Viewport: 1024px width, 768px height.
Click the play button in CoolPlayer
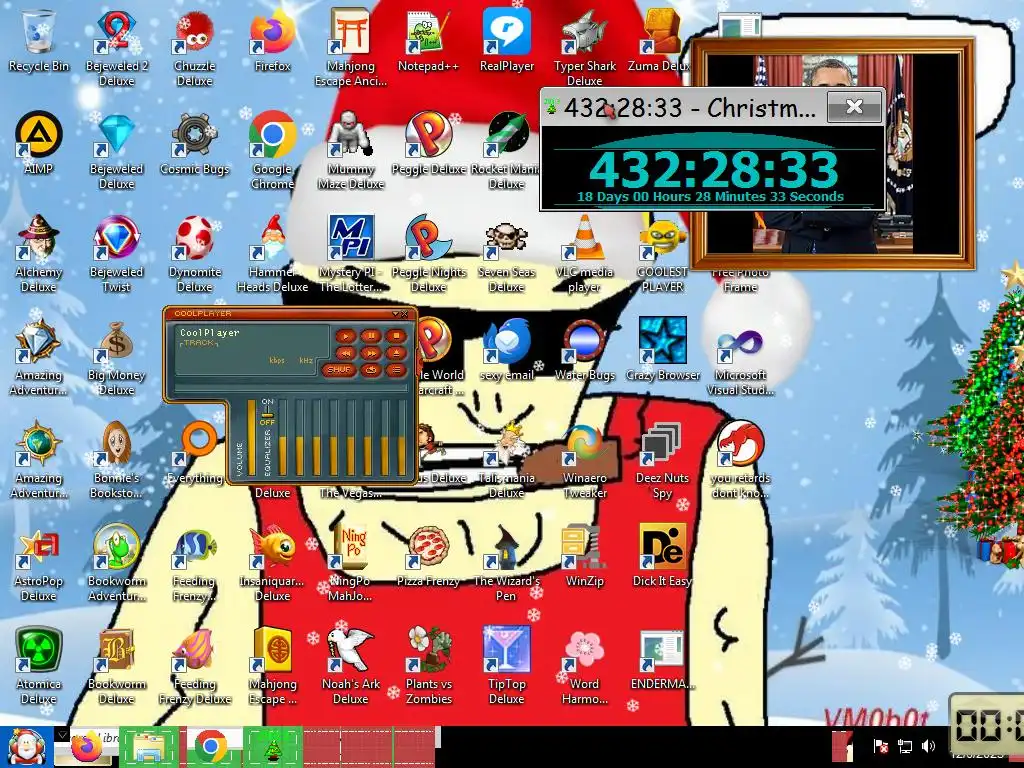345,336
